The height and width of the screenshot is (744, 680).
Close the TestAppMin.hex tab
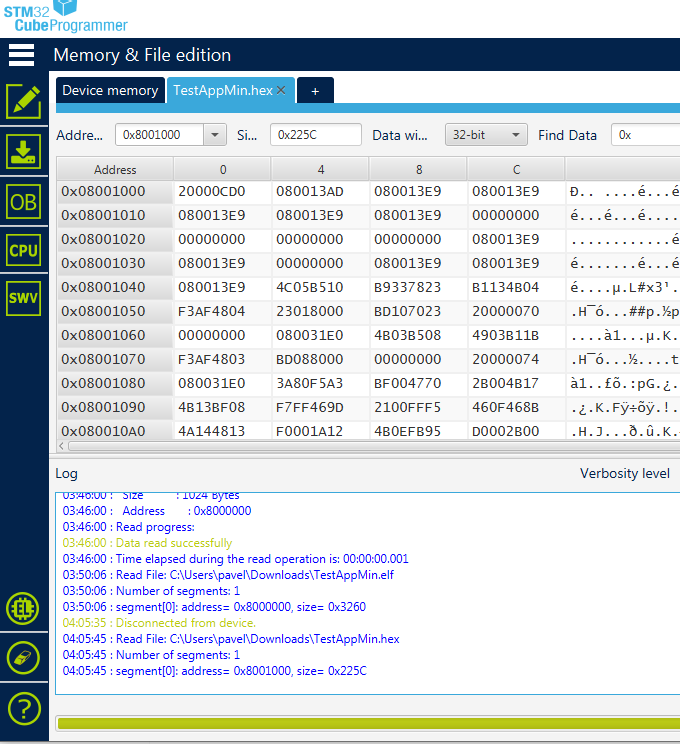pyautogui.click(x=281, y=90)
